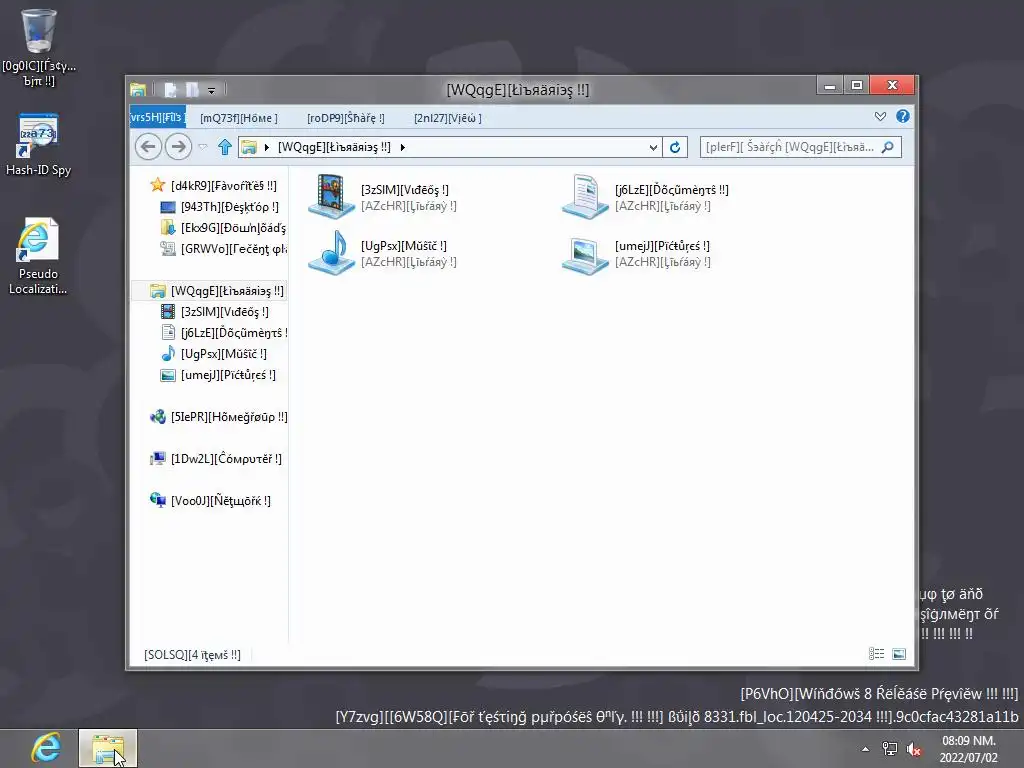
Task: Click the muted volume tray icon
Action: (914, 749)
